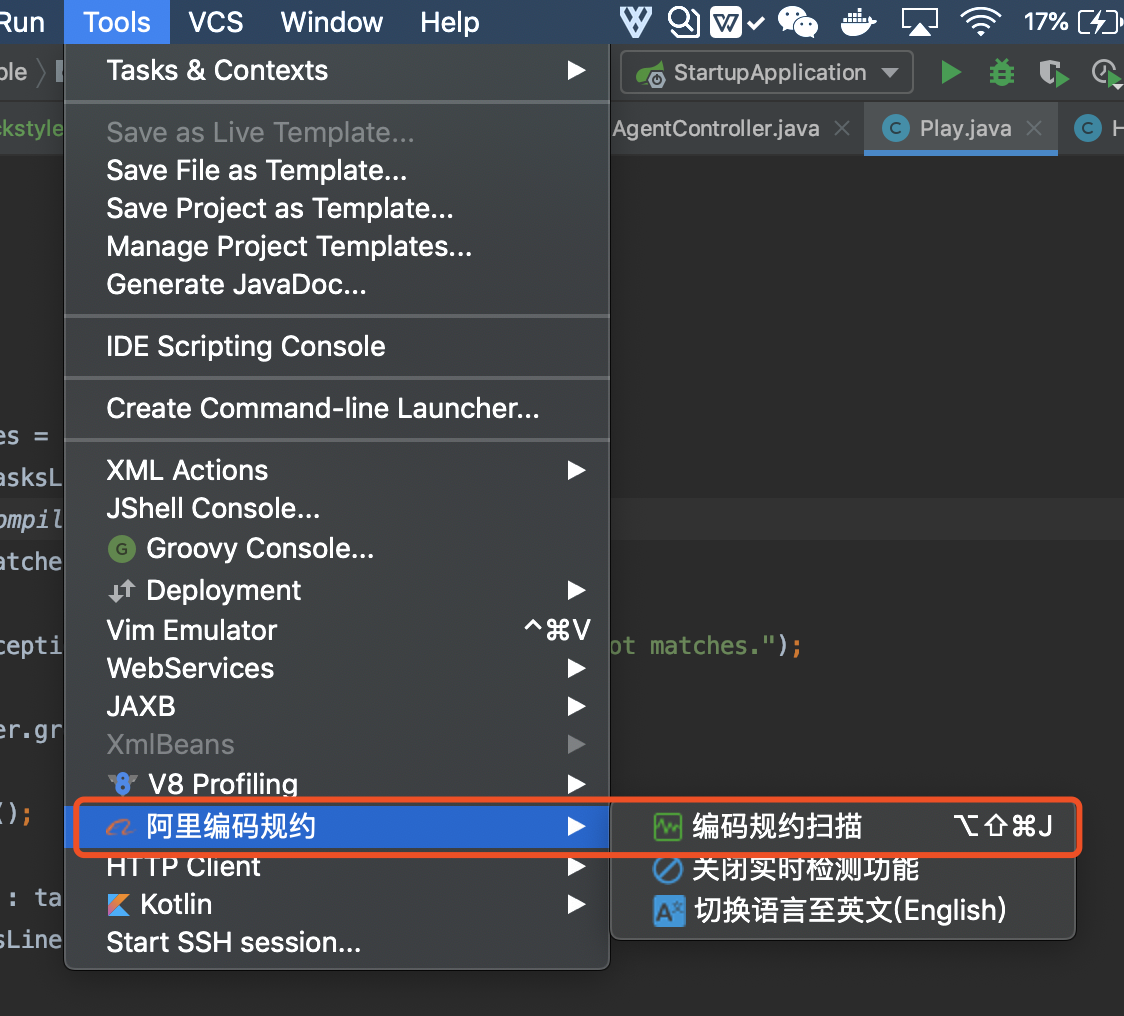Run with Coverage shield icon

1053,73
